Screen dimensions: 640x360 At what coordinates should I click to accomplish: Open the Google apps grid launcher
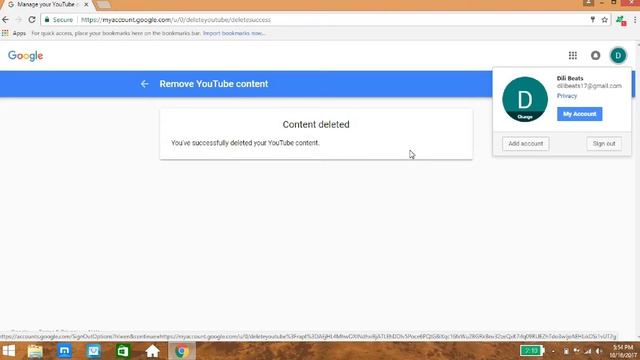pos(573,56)
